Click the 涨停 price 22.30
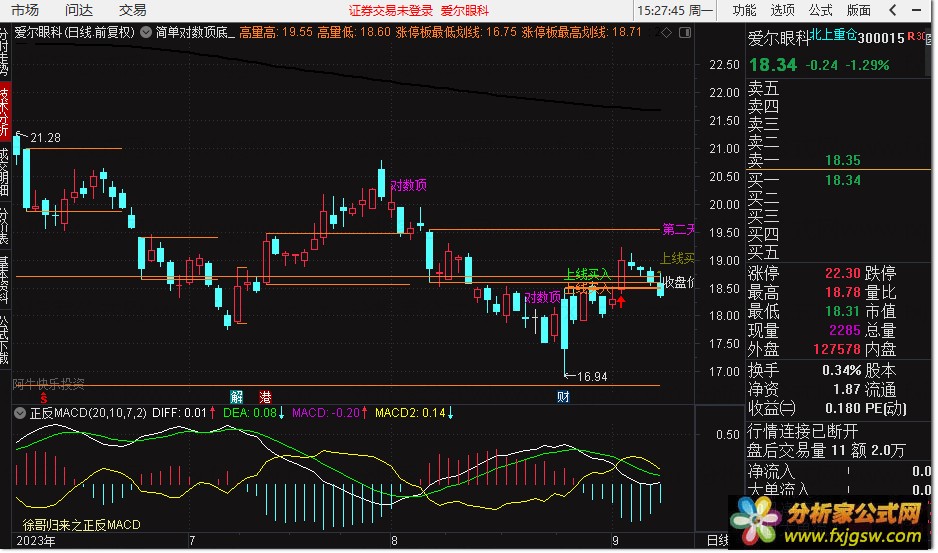The height and width of the screenshot is (553, 938). point(842,274)
